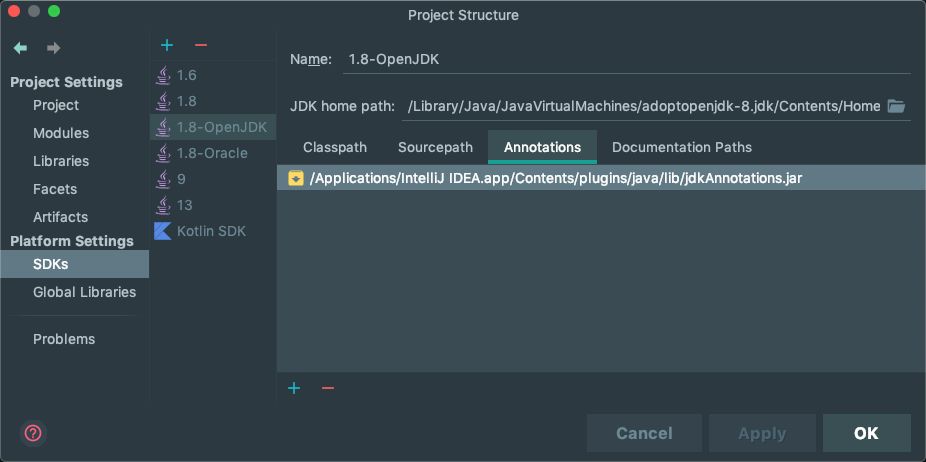926x462 pixels.
Task: Select the 9 SDK
Action: pos(213,179)
